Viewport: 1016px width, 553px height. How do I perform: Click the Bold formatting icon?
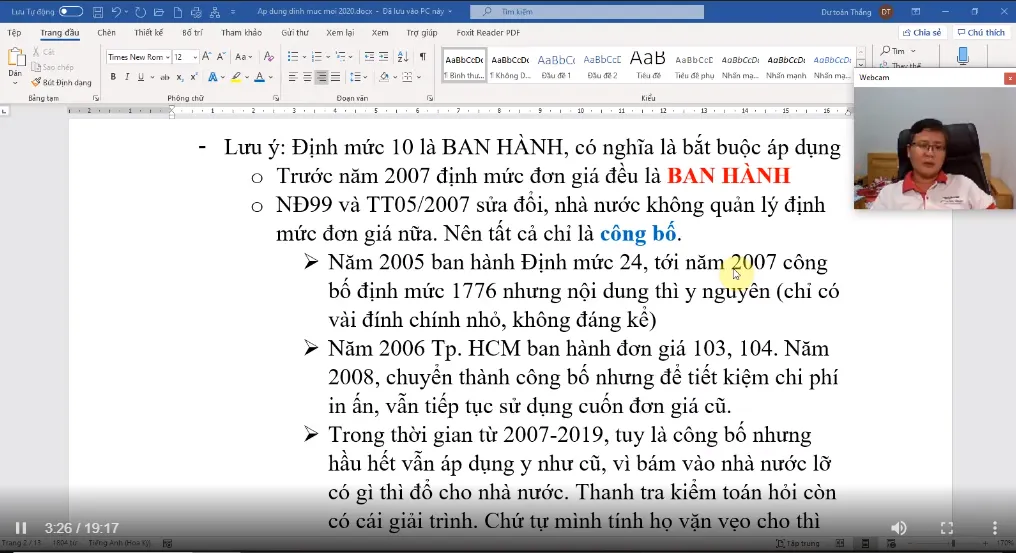(113, 77)
